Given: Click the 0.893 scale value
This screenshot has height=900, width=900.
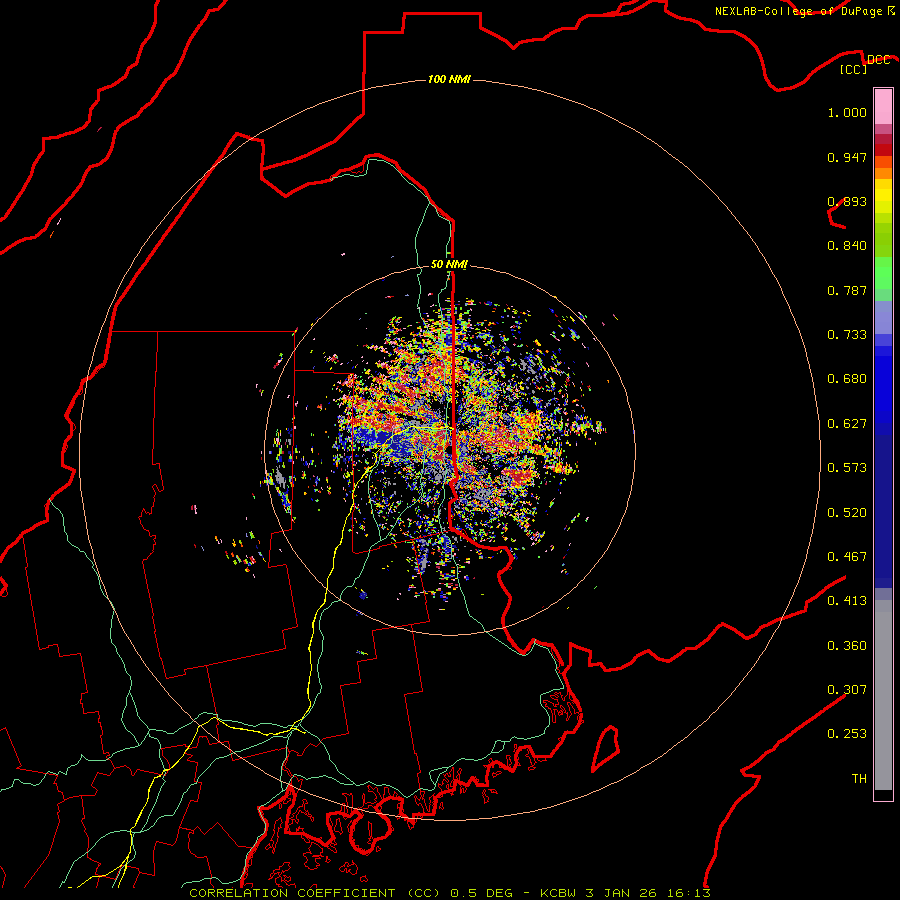Looking at the screenshot, I should [847, 201].
